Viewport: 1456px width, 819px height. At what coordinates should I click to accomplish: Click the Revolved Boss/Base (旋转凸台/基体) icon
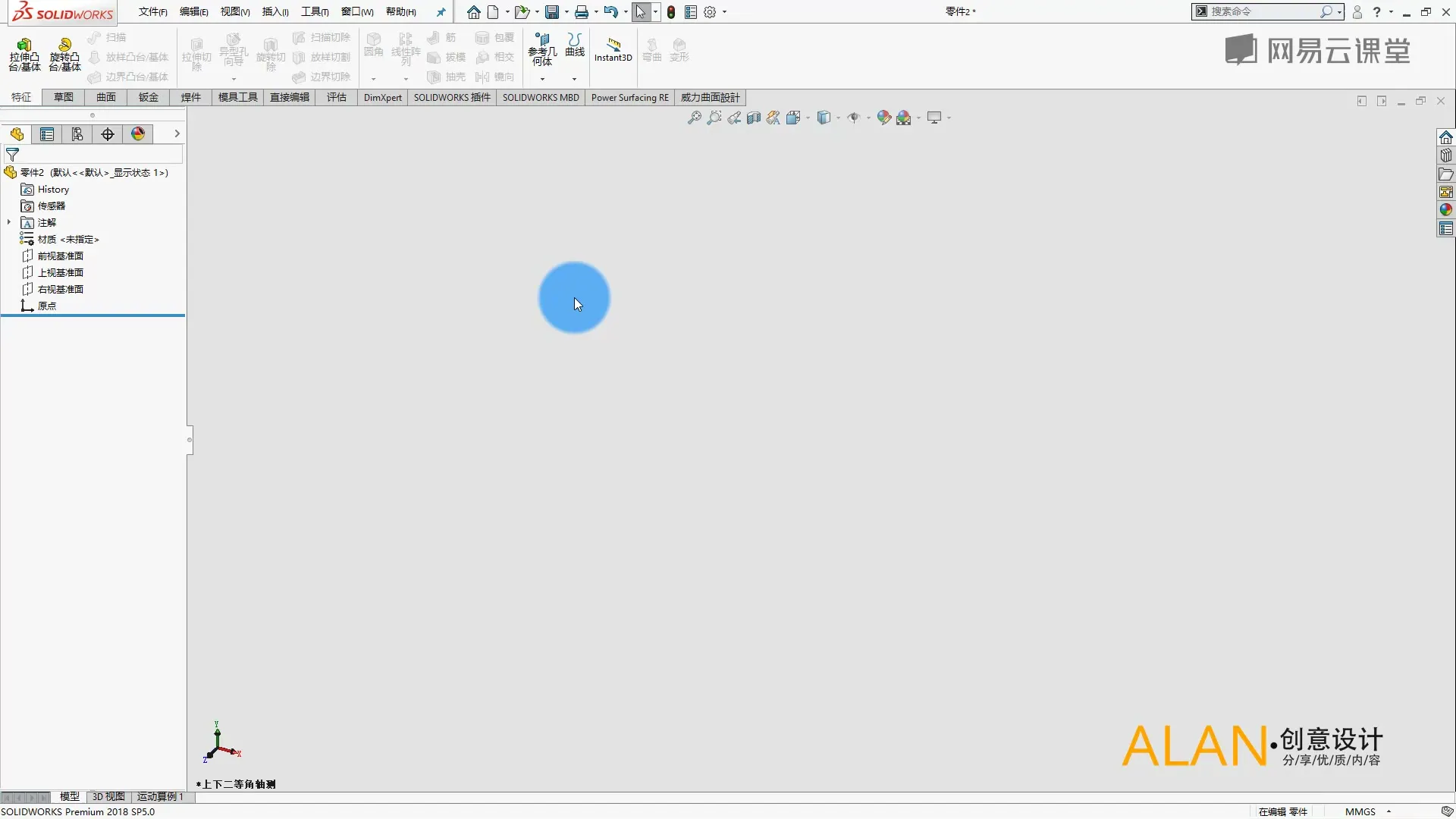65,46
